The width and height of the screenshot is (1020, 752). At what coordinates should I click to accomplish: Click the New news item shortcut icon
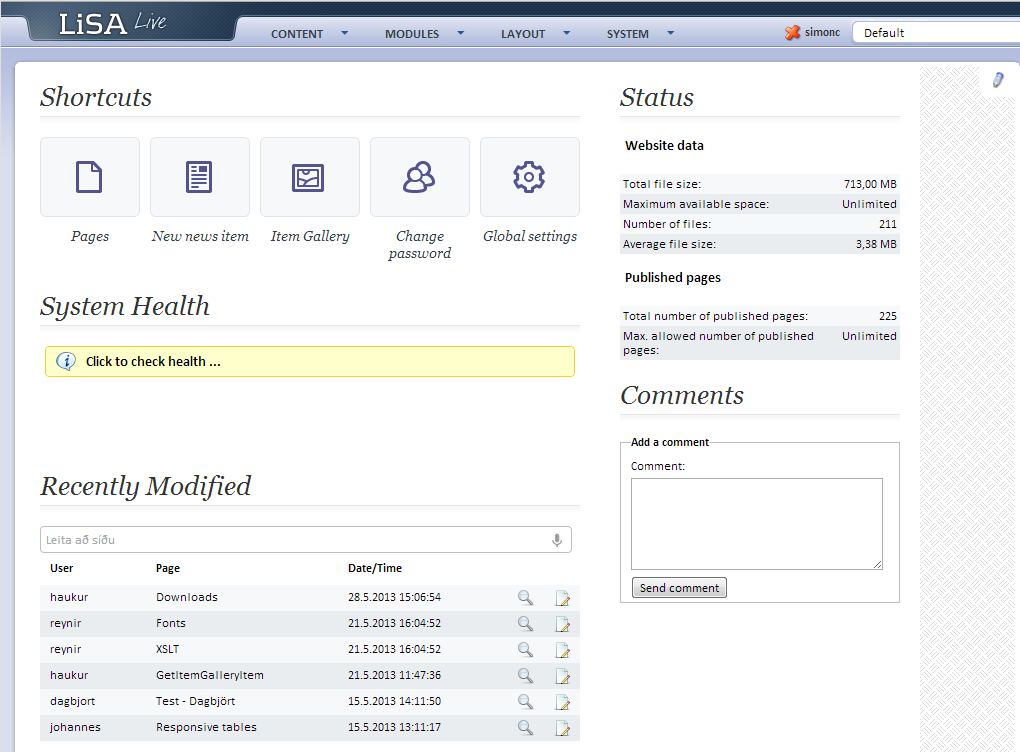click(x=199, y=177)
